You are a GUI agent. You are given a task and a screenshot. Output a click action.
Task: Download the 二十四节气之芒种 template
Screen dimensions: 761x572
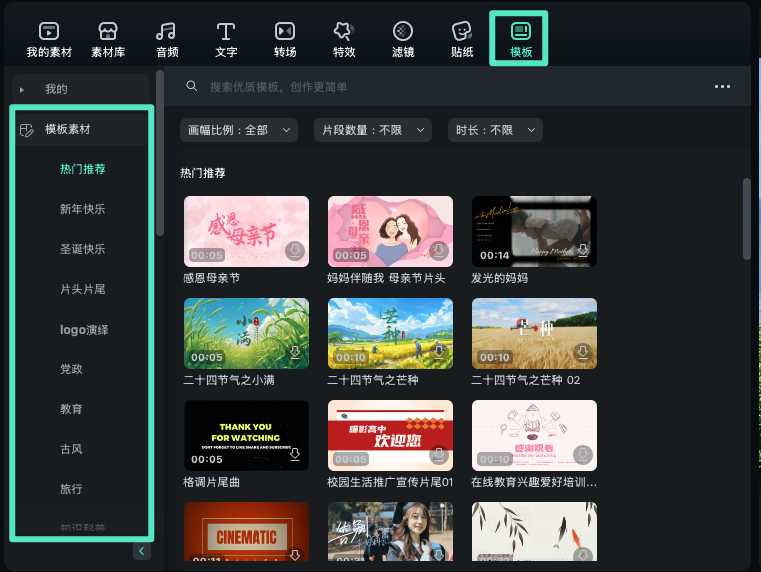pyautogui.click(x=439, y=352)
